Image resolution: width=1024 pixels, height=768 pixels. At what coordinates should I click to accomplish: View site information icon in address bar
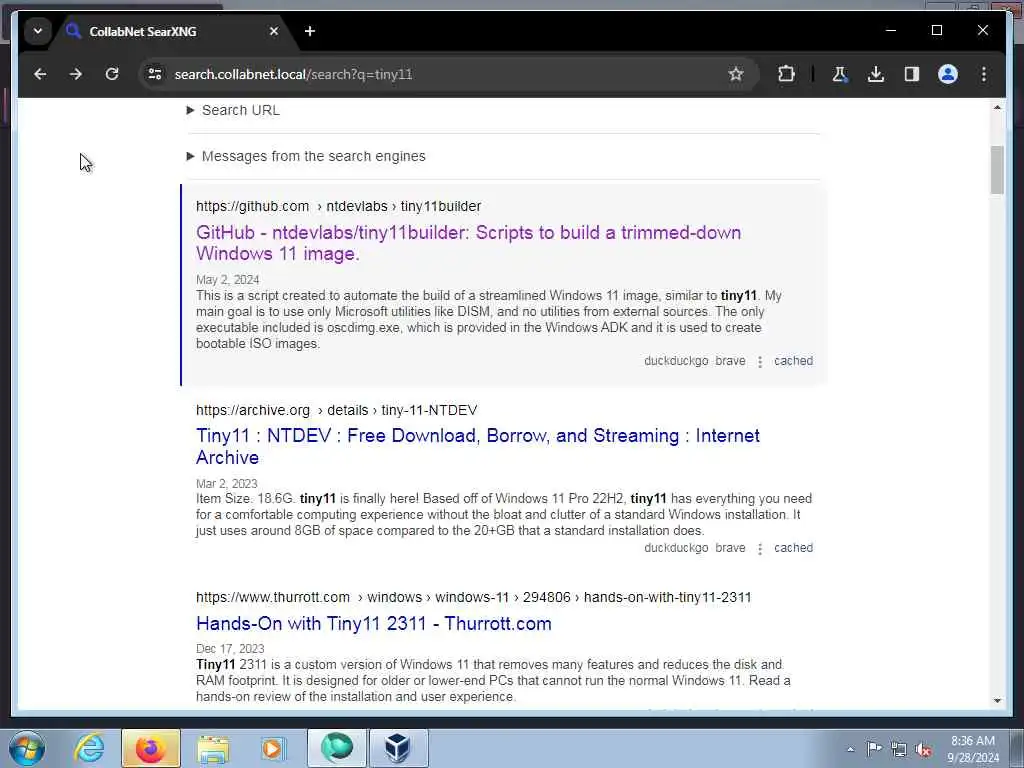pyautogui.click(x=155, y=74)
